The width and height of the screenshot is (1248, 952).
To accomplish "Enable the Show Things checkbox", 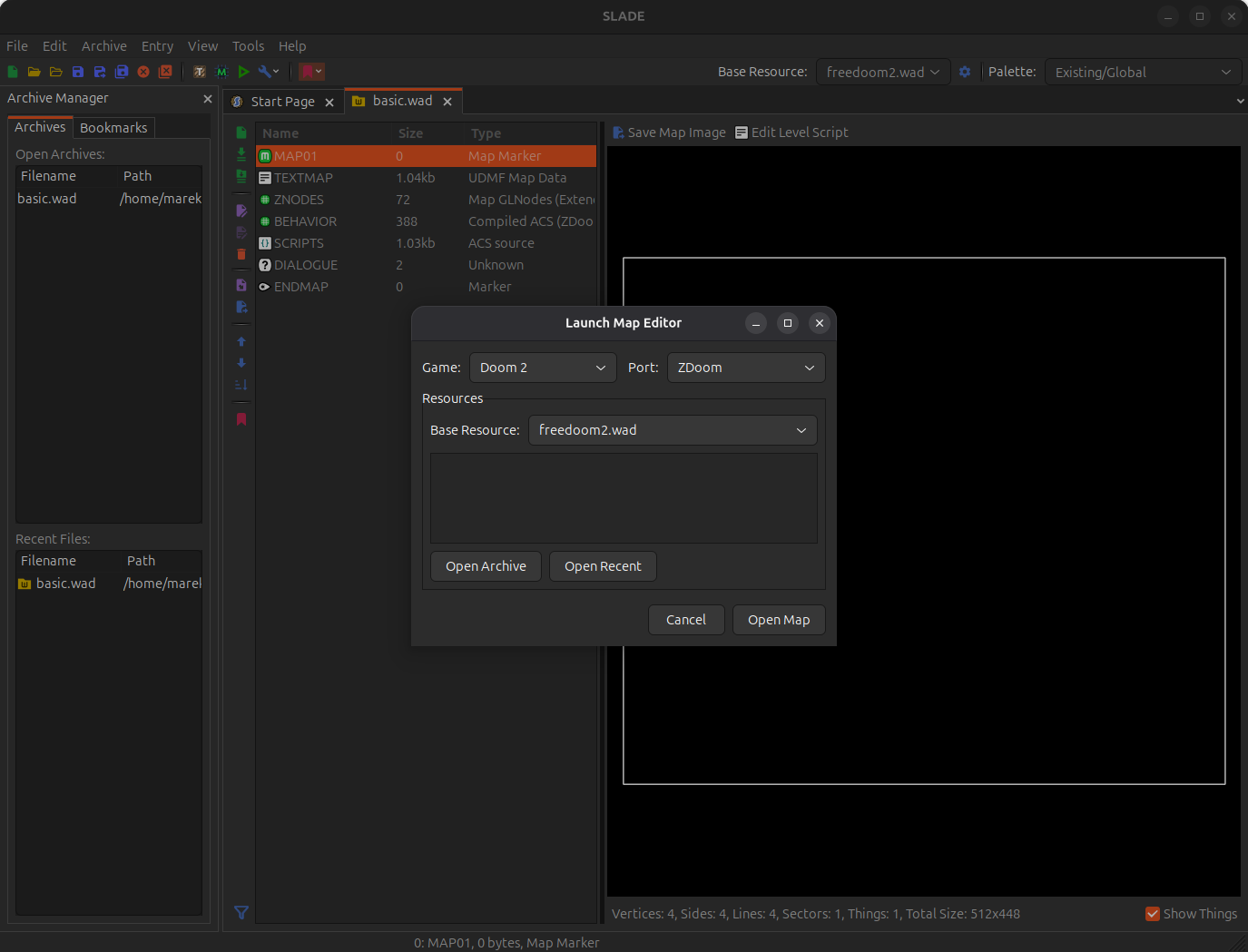I will [x=1153, y=914].
